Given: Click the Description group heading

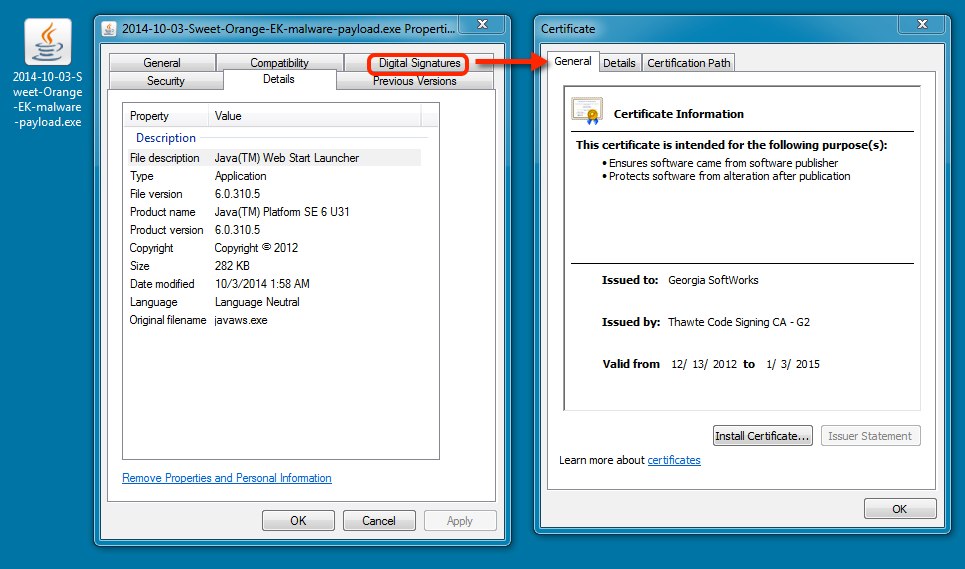Looking at the screenshot, I should [x=166, y=138].
